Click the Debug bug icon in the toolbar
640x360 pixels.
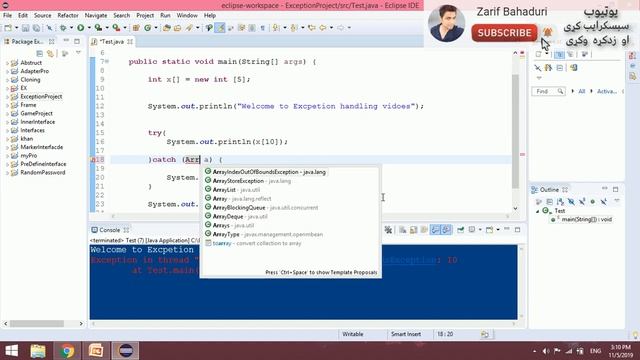[63, 28]
